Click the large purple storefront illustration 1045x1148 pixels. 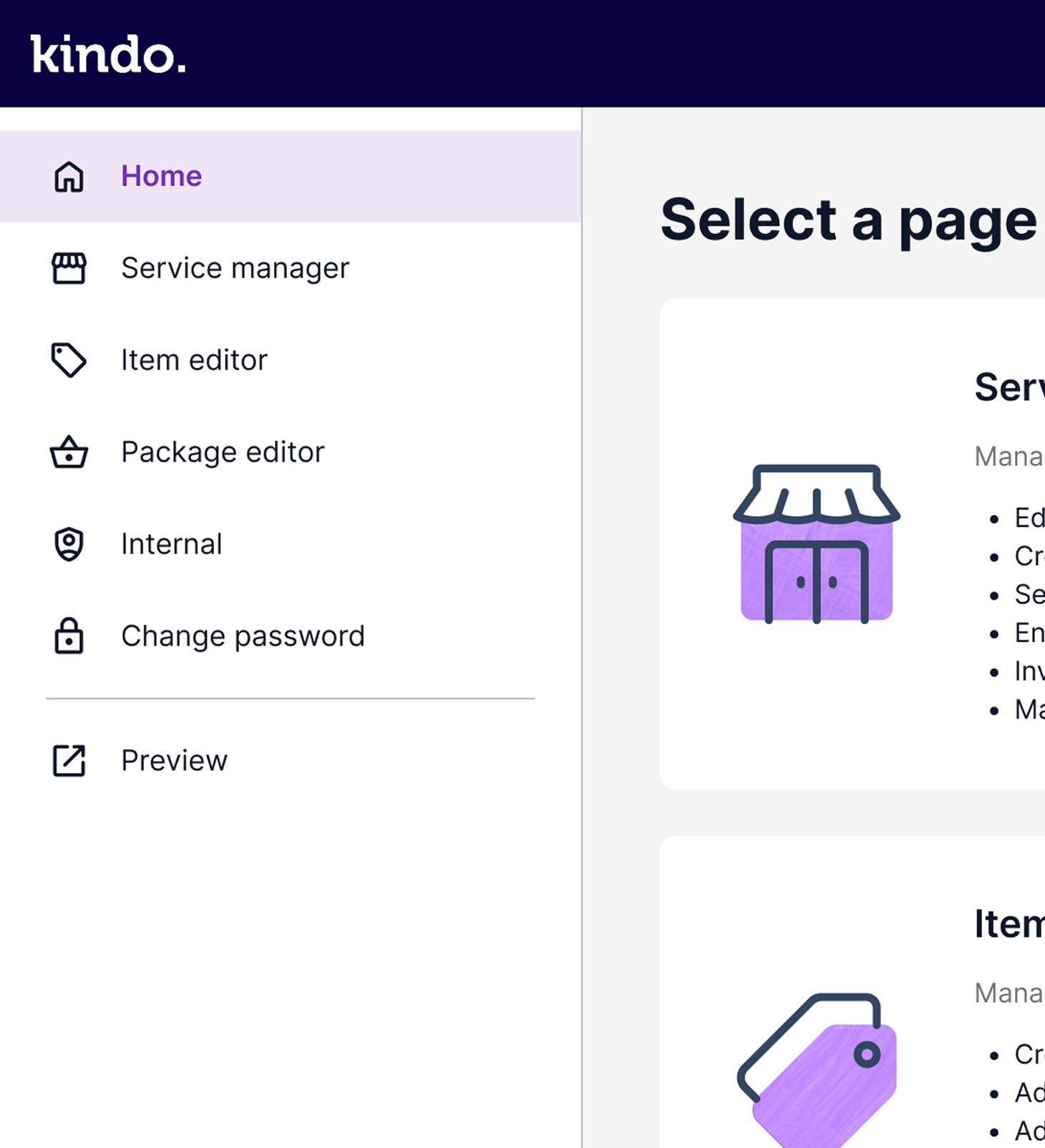pyautogui.click(x=817, y=544)
